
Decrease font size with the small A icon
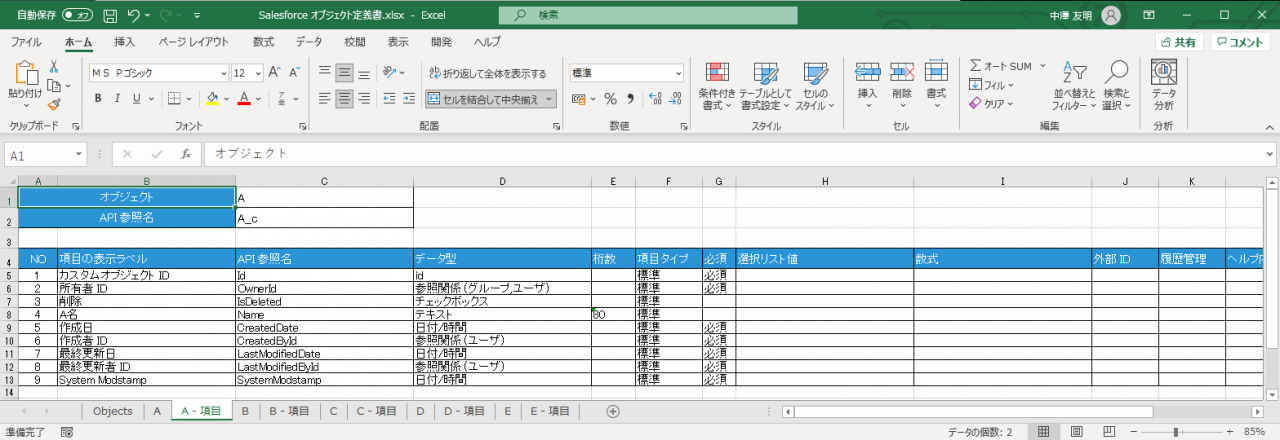coord(292,73)
